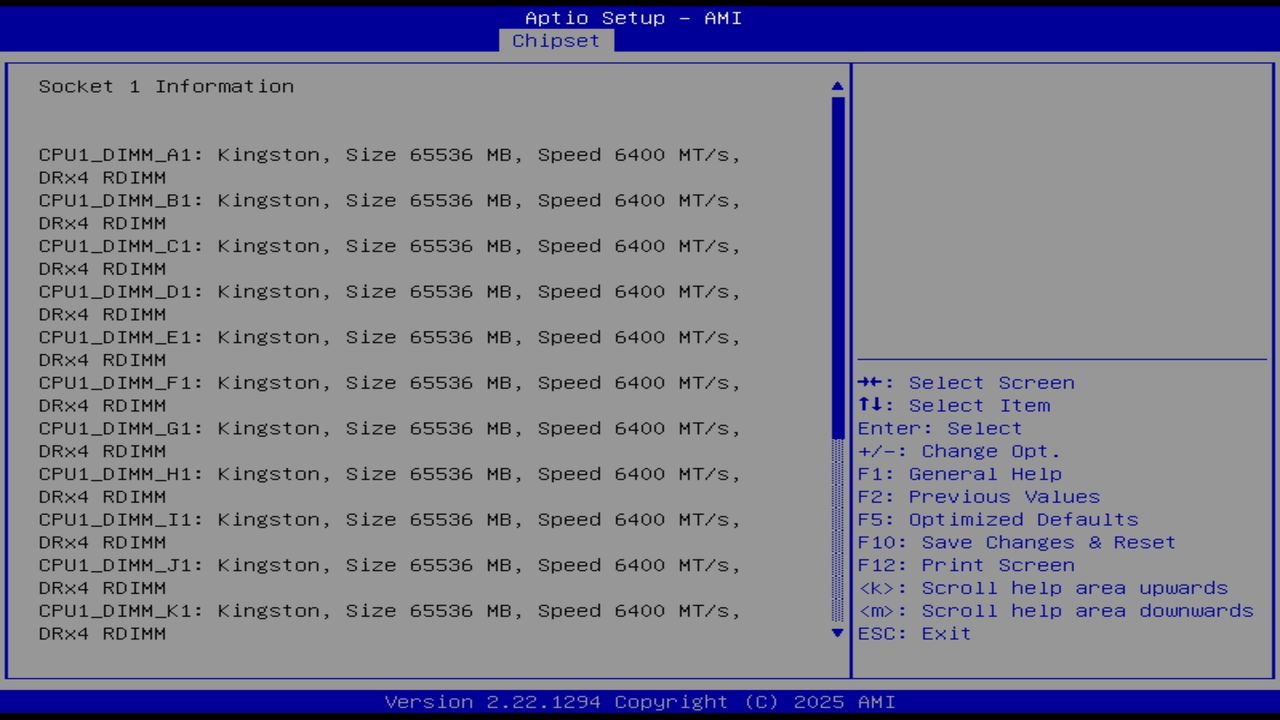Select the CPU1_DIMM_K1 memory entry
The image size is (1280, 720).
389,610
